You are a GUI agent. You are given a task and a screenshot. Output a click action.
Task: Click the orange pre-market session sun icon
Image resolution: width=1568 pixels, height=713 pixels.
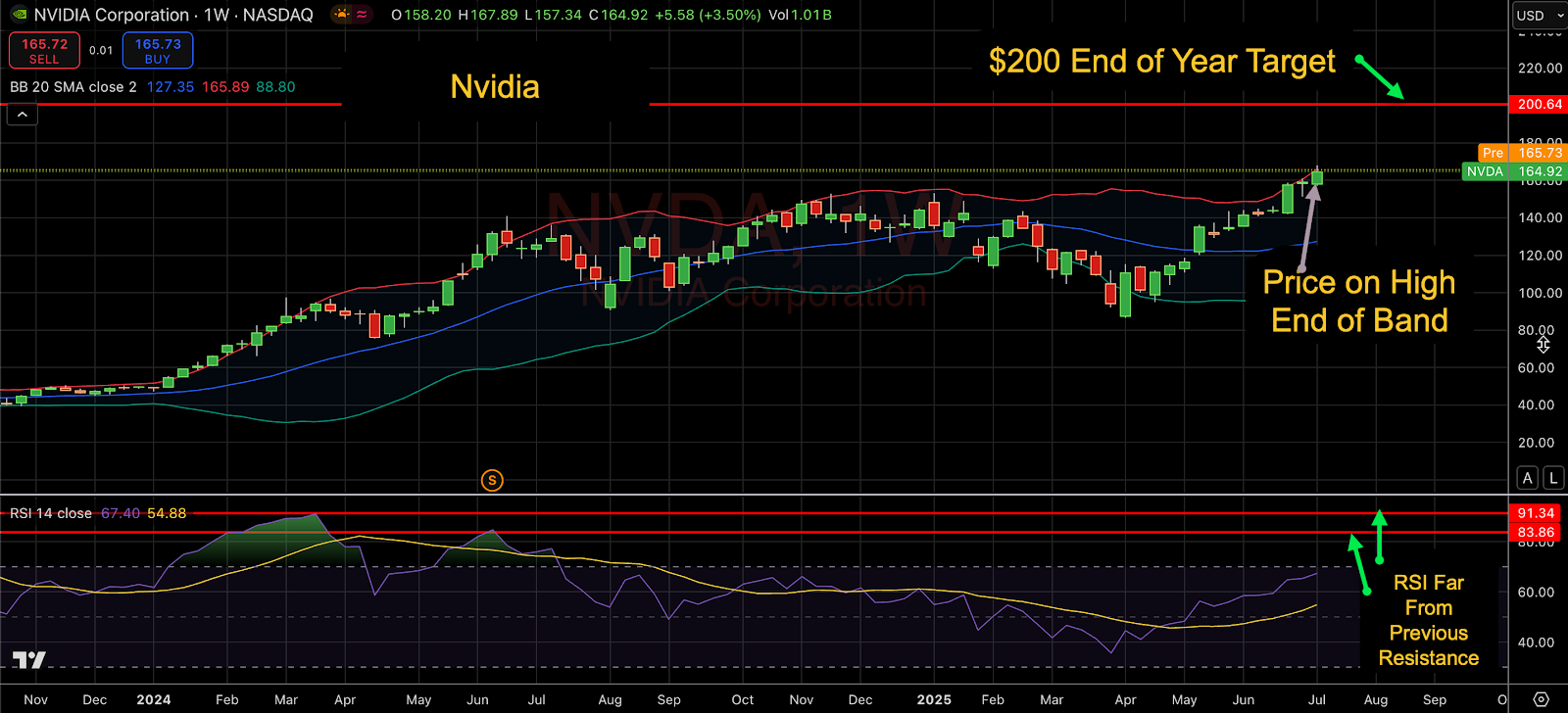pyautogui.click(x=341, y=15)
